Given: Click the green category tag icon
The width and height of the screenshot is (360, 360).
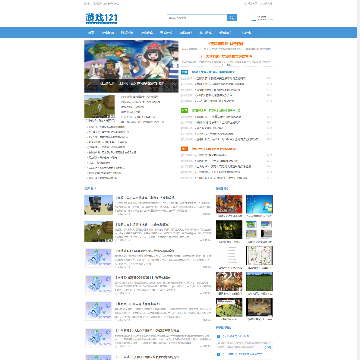Looking at the screenshot, I should [x=184, y=110].
